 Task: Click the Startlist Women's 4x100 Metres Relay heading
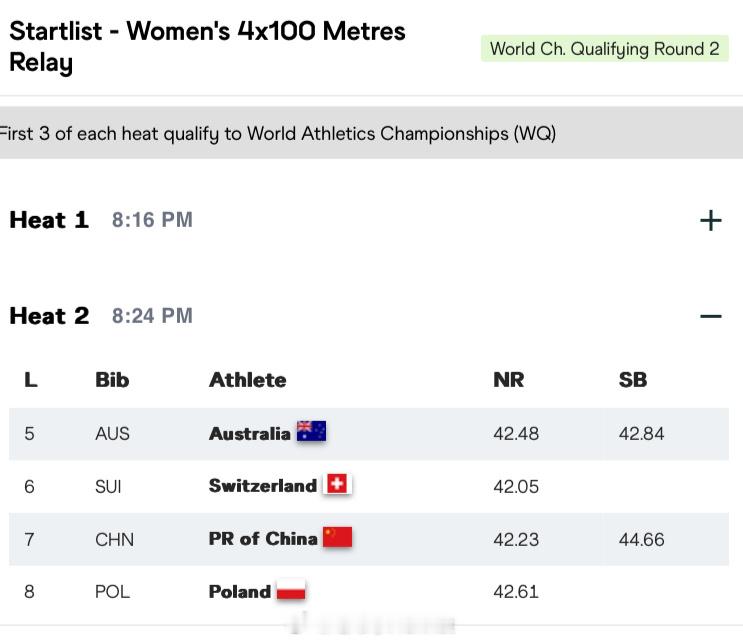[207, 46]
